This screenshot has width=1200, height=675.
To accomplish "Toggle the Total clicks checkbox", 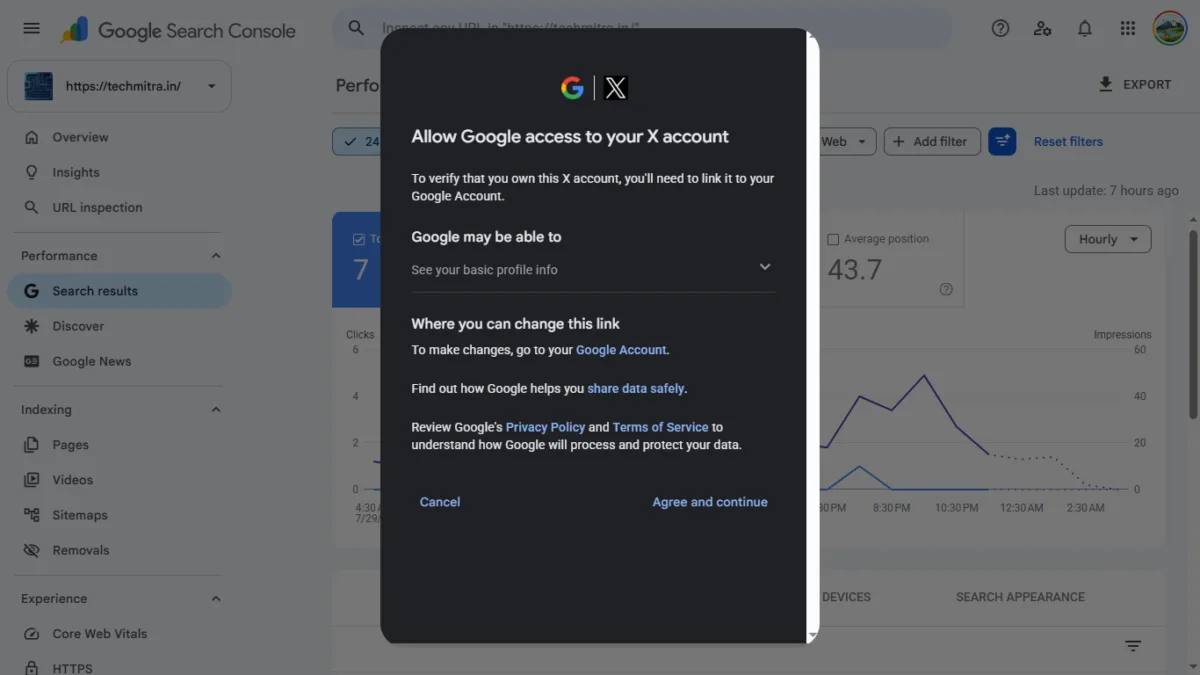I will pyautogui.click(x=359, y=240).
